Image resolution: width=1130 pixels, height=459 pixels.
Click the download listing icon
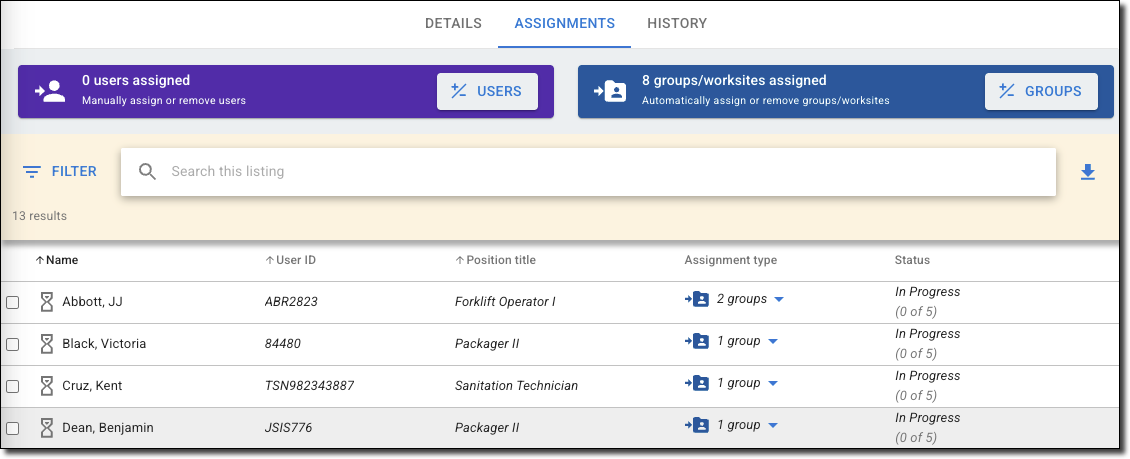tap(1088, 172)
